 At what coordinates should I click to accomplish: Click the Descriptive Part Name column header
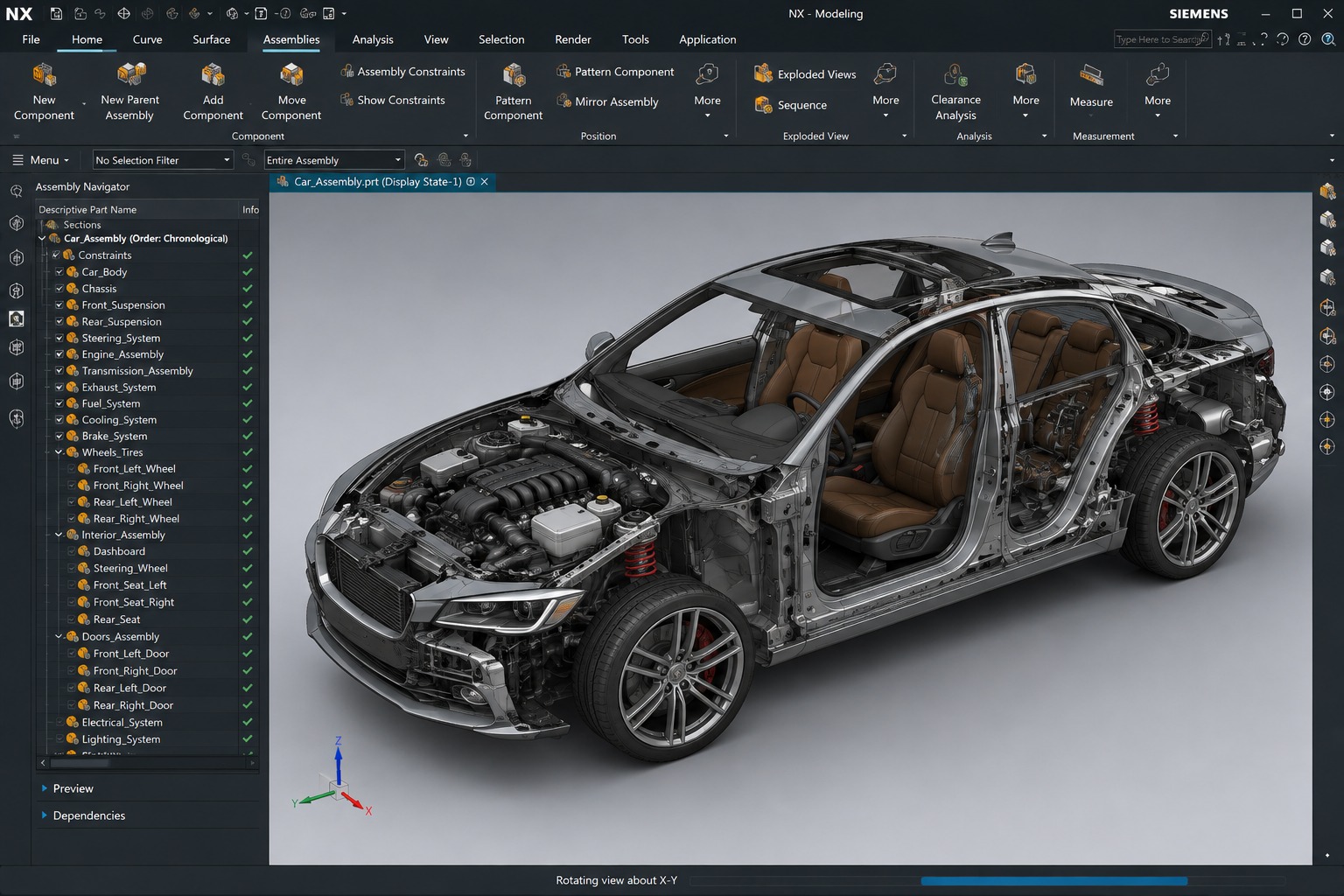[x=136, y=210]
